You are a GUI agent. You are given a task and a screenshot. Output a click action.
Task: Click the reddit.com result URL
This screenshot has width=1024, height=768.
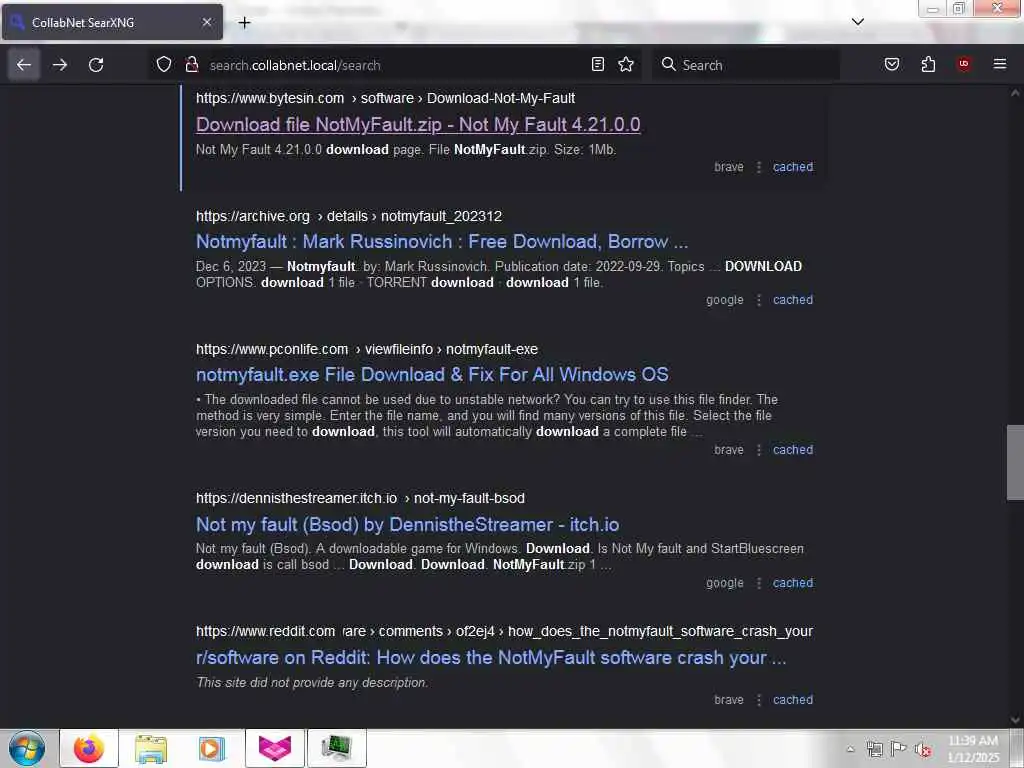[504, 632]
